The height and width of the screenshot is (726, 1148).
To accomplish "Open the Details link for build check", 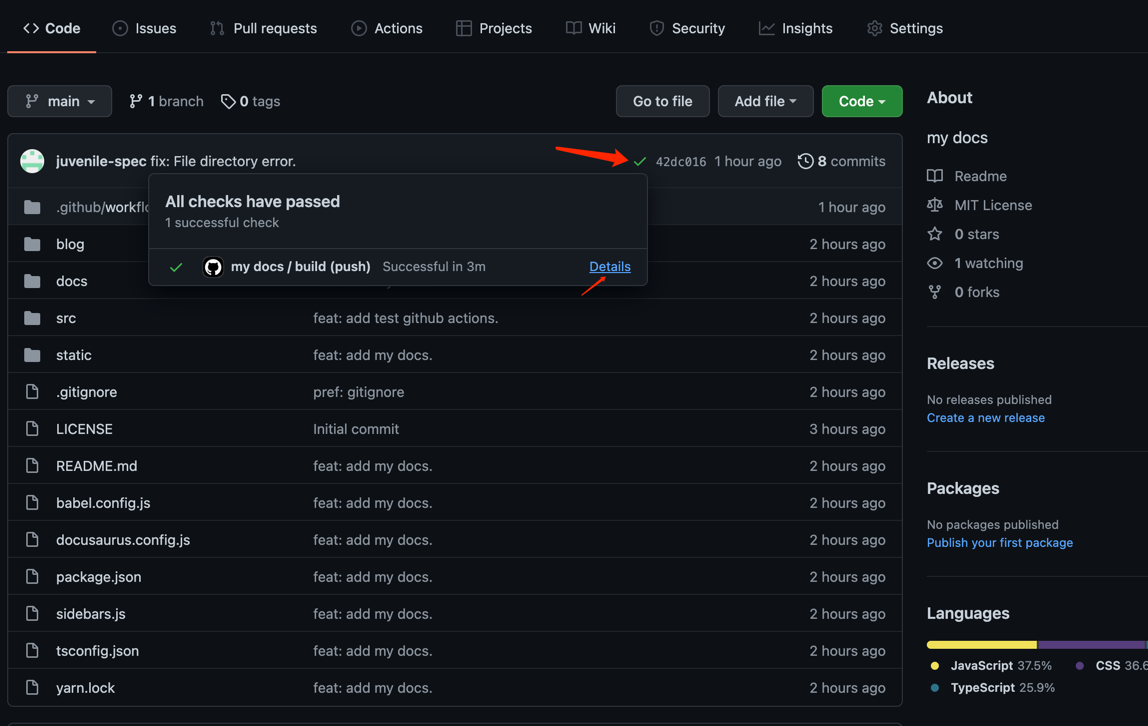I will 610,266.
